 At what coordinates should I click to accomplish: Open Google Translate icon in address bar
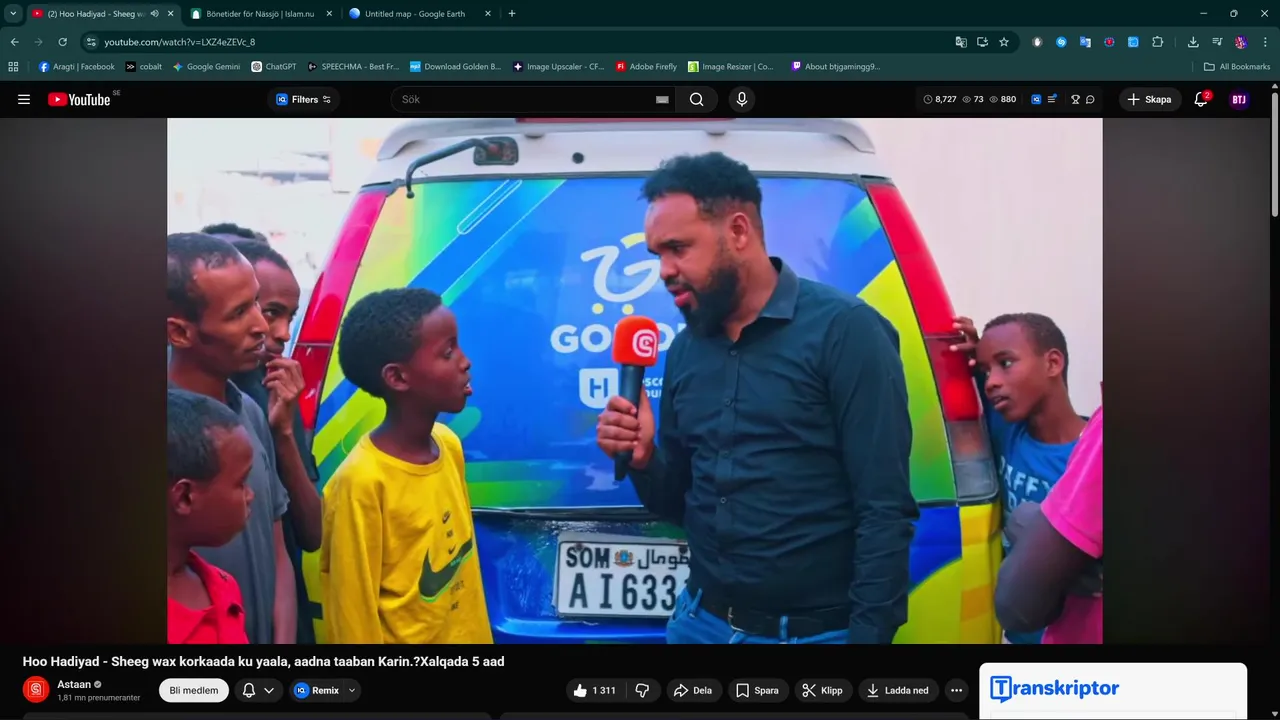click(961, 42)
